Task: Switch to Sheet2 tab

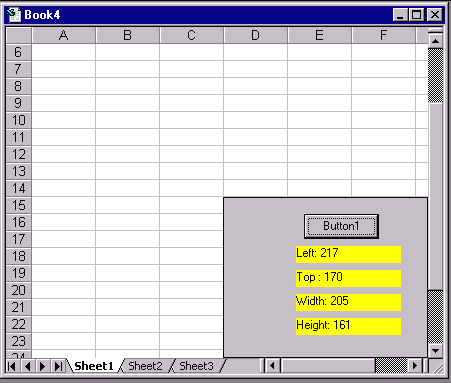Action: pos(145,366)
